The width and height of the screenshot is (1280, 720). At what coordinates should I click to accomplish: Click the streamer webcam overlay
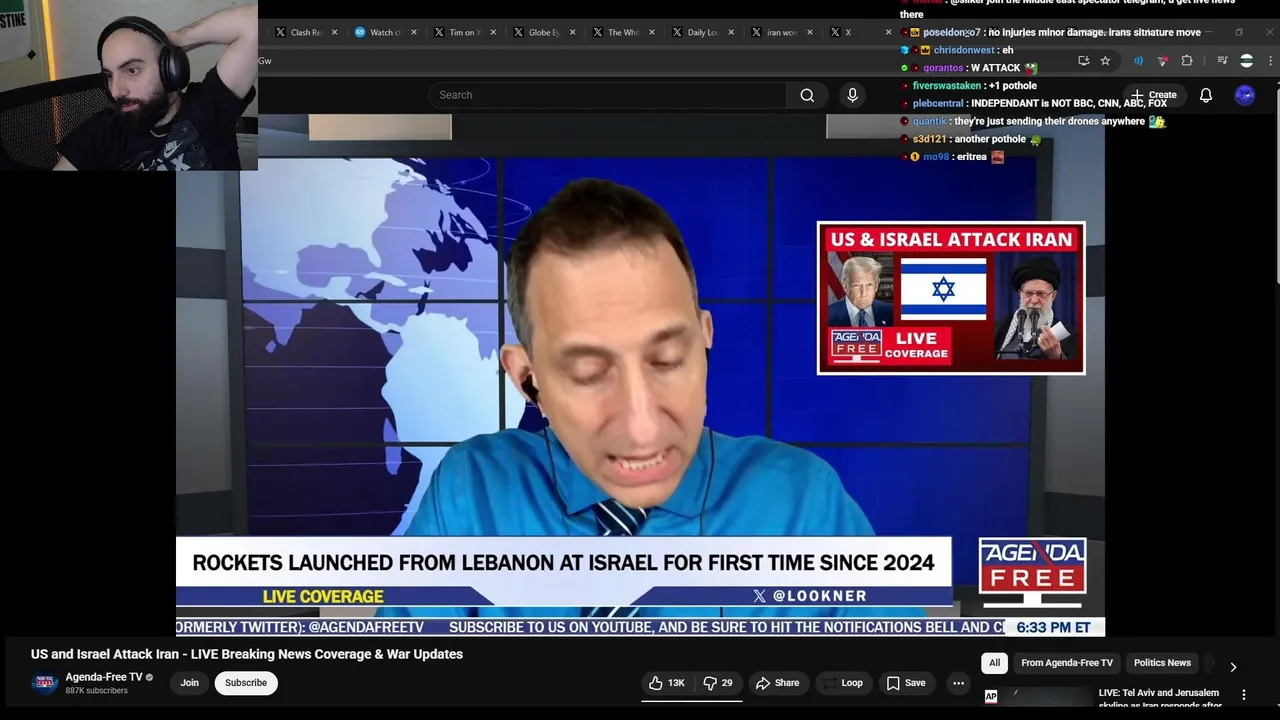click(x=128, y=85)
